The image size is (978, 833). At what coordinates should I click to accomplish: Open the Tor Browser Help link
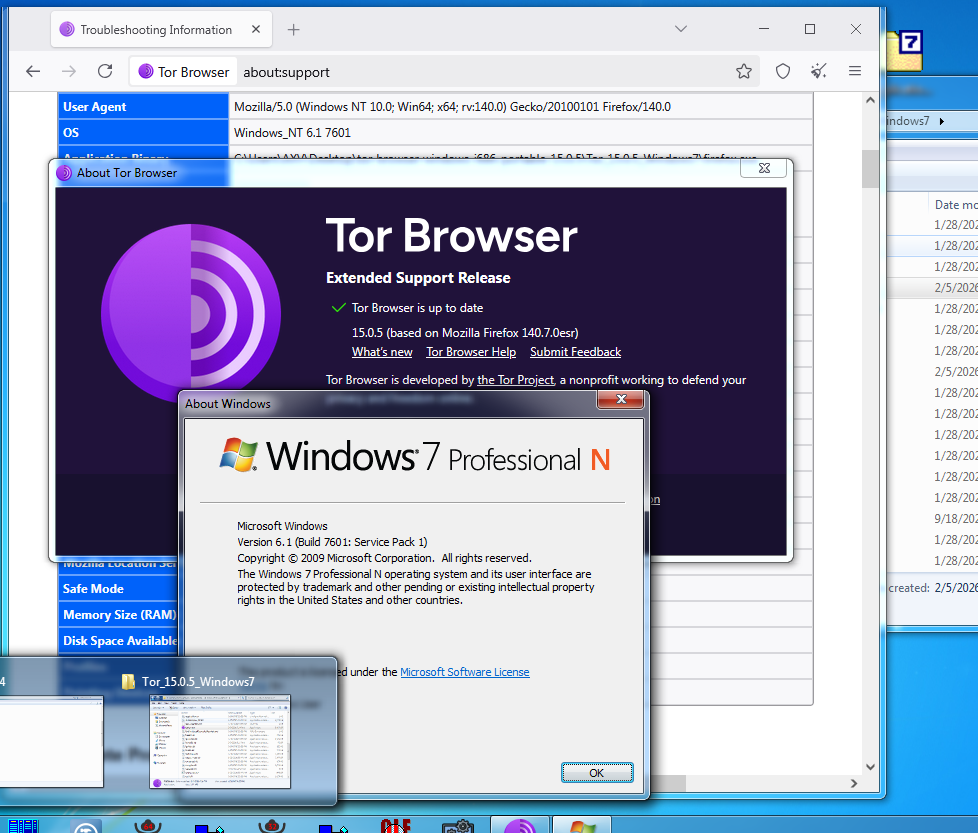(x=471, y=352)
